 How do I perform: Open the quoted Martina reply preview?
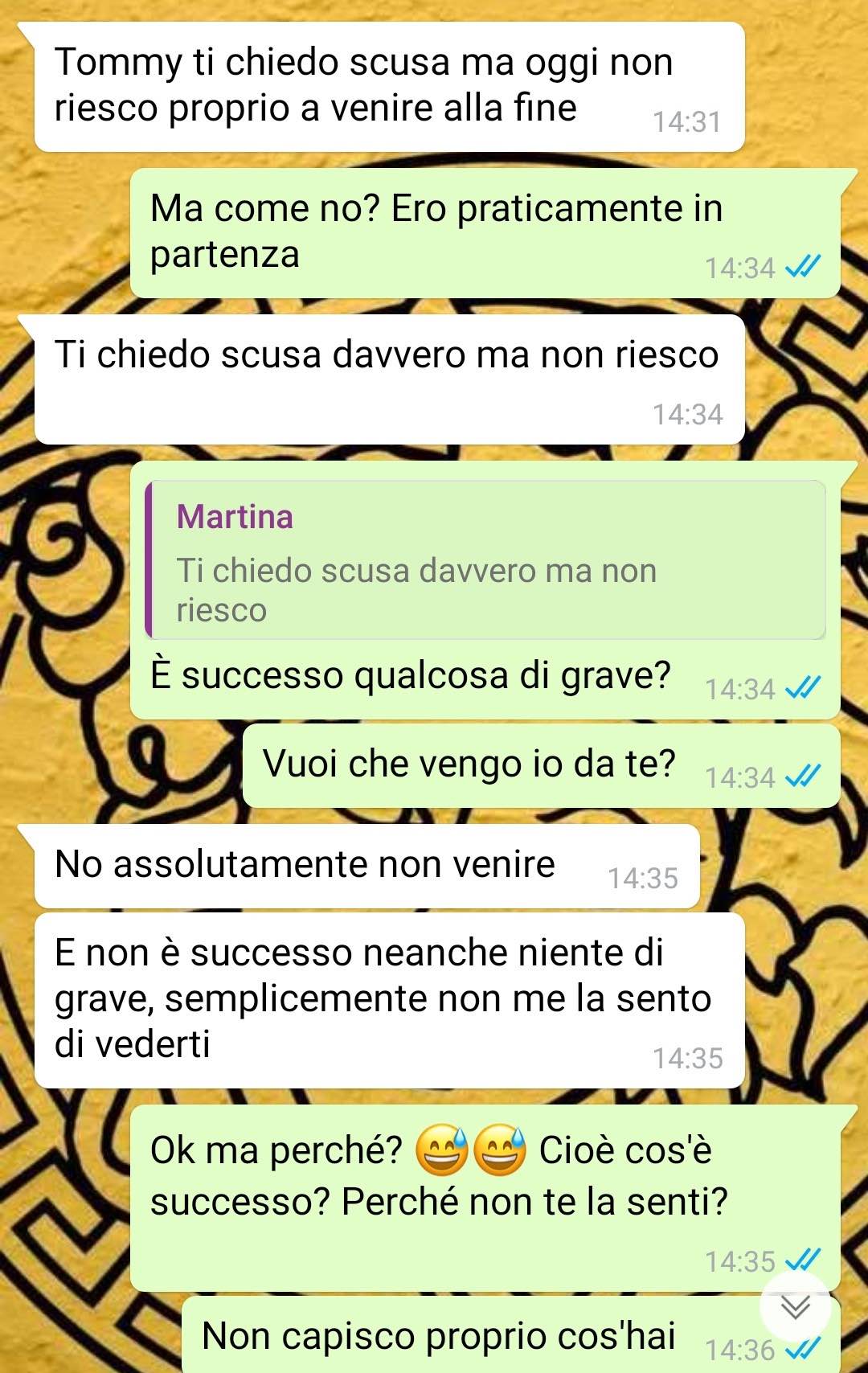(x=485, y=560)
